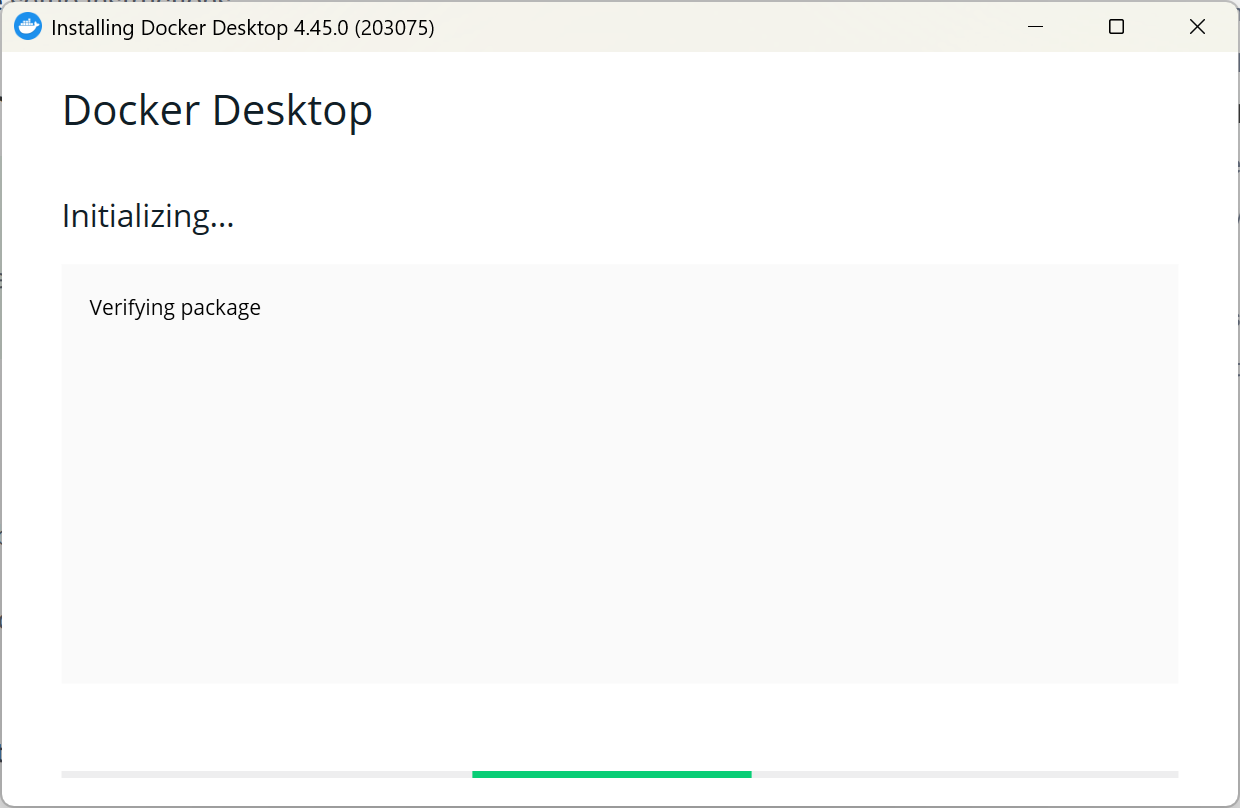This screenshot has height=808, width=1240.
Task: Close the Docker Desktop installer
Action: pos(1197,27)
